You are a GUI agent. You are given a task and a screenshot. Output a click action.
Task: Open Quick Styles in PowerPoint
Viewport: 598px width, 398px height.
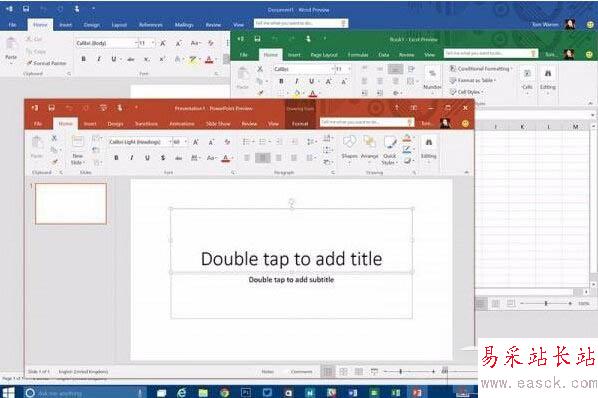coord(389,150)
